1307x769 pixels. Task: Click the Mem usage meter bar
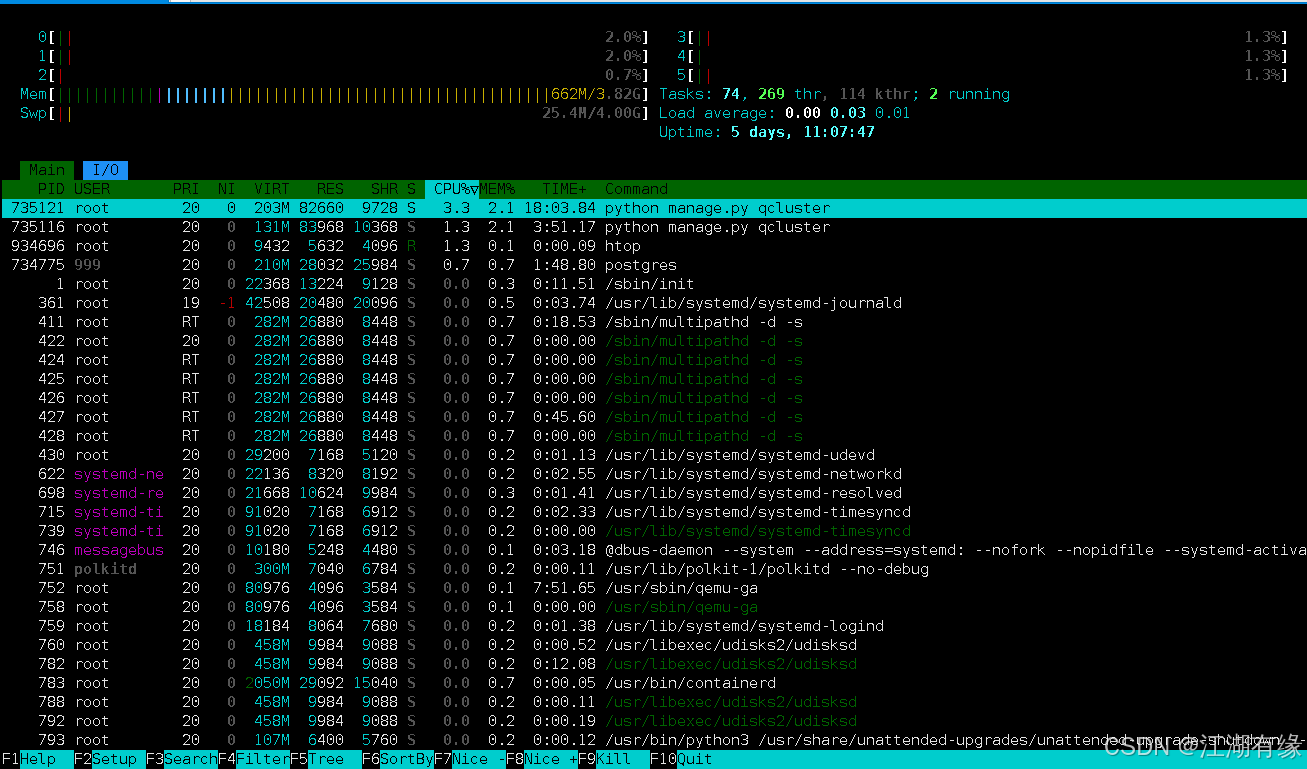tap(334, 94)
